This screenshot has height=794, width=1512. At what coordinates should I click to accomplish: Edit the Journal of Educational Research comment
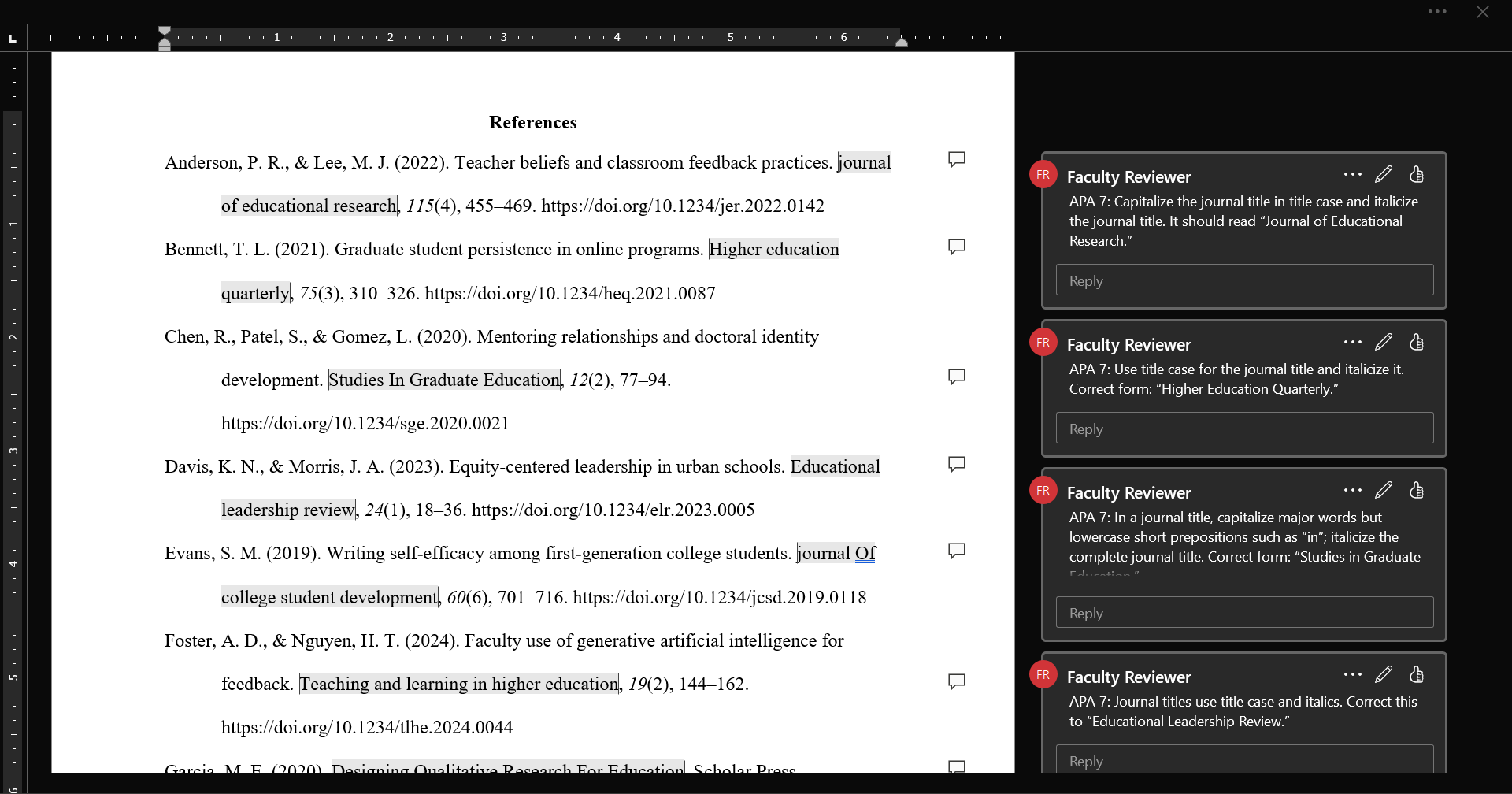click(x=1384, y=174)
